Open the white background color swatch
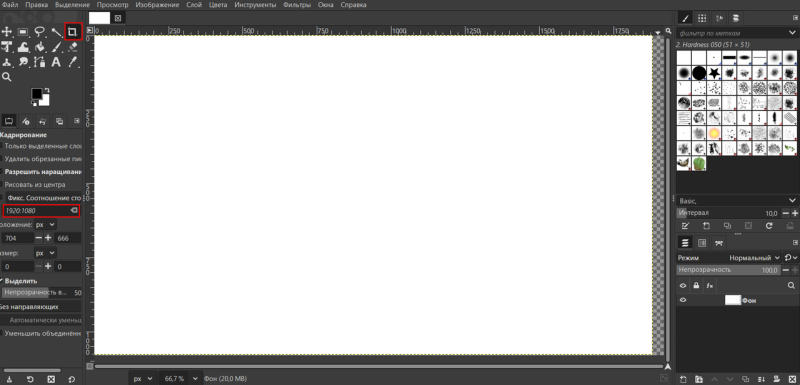The height and width of the screenshot is (385, 800). [x=45, y=101]
